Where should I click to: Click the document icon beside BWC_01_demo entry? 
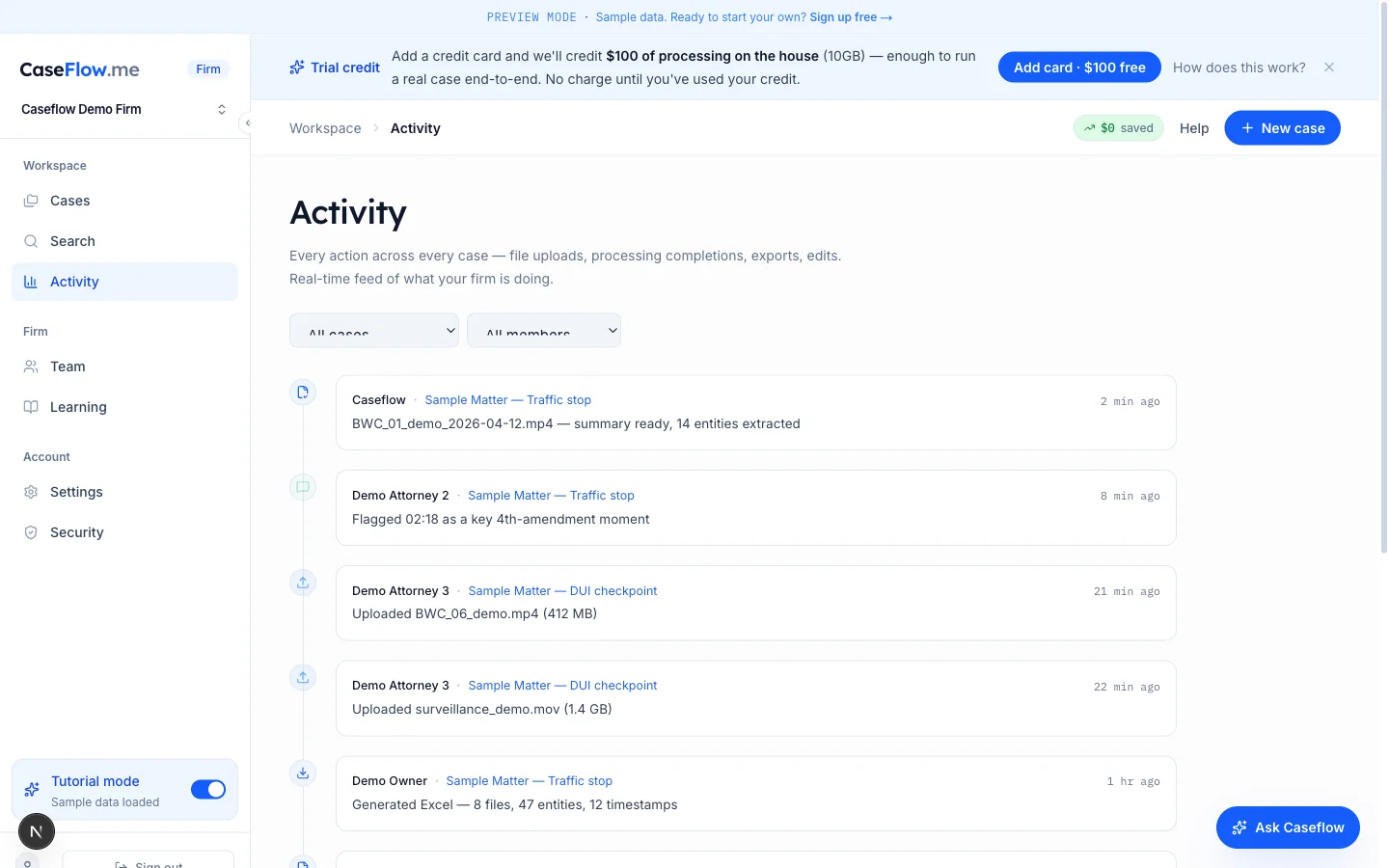click(x=303, y=392)
